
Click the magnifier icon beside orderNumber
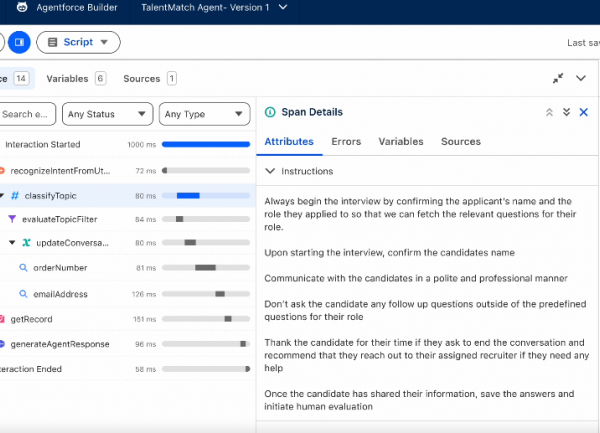point(23,268)
